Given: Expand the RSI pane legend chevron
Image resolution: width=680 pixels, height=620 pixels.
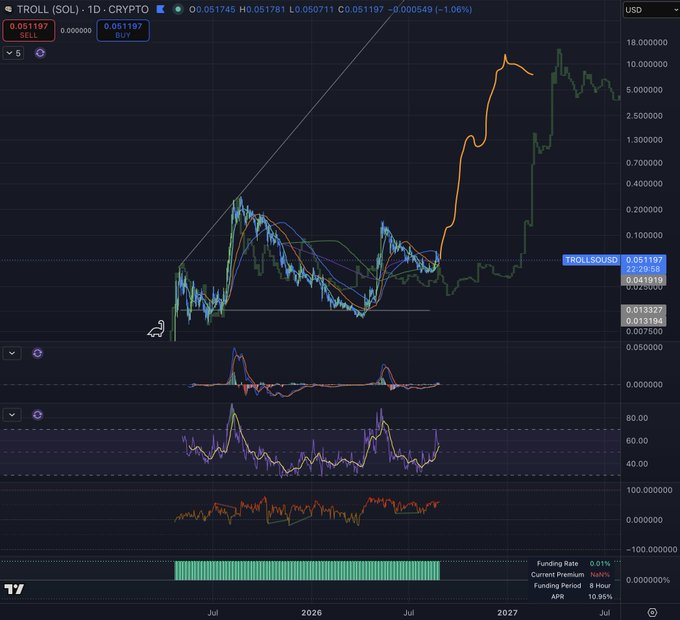Looking at the screenshot, I should coord(12,415).
